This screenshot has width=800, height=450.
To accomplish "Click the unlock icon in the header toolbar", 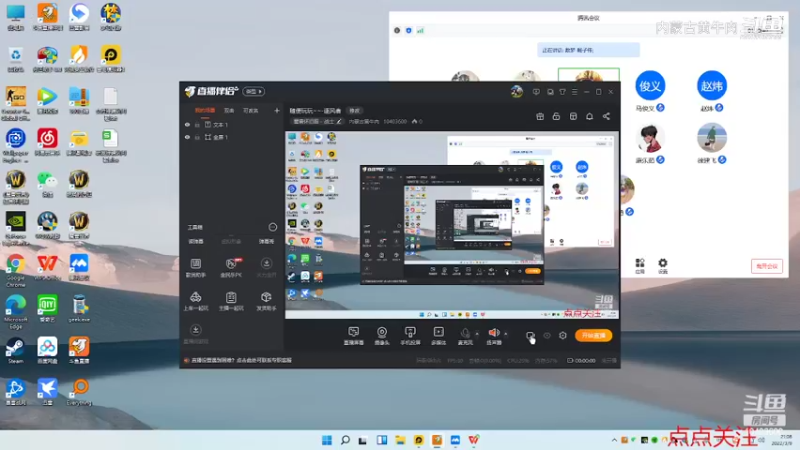I will click(556, 116).
